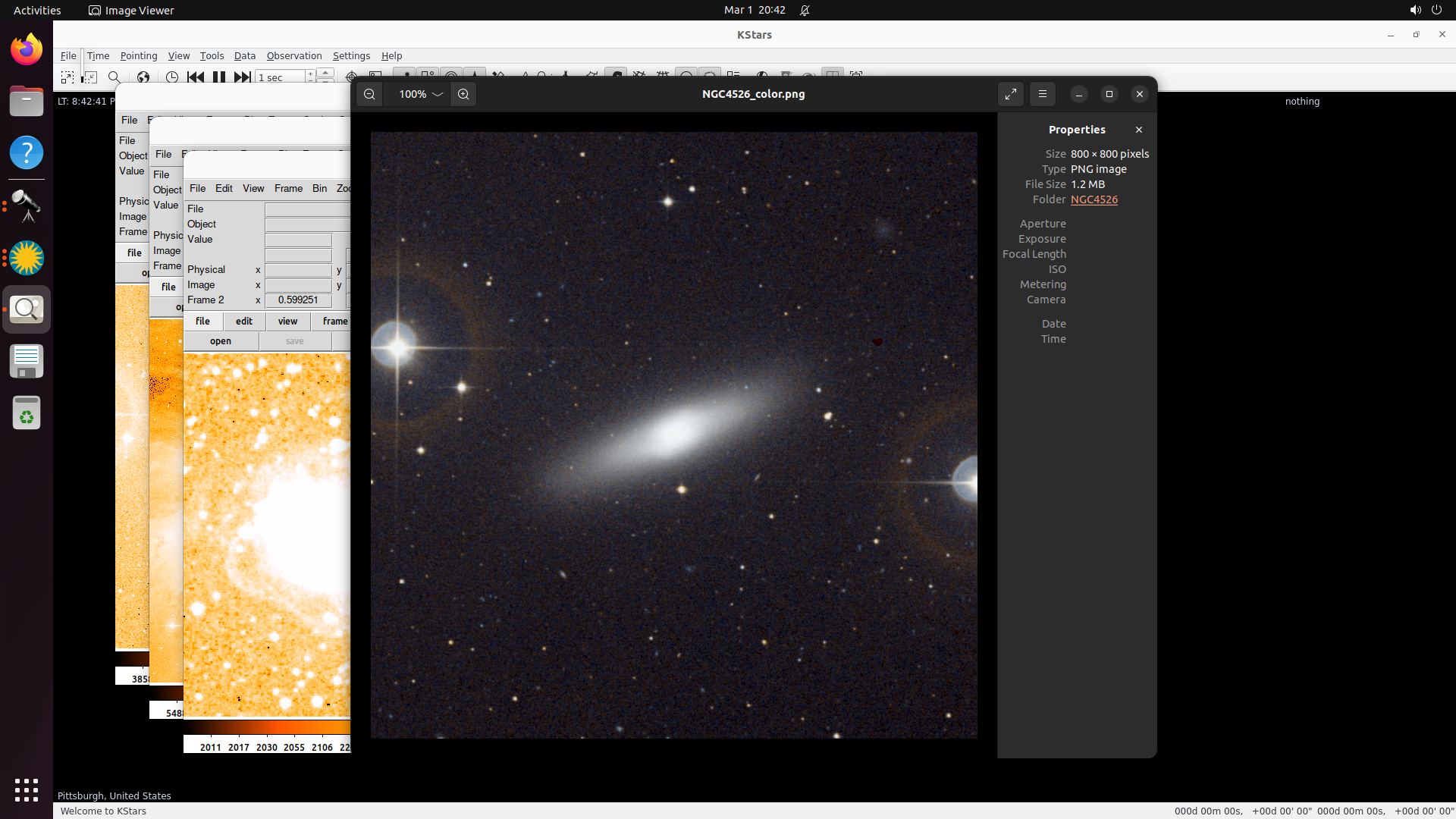Close the Properties side panel

tap(1138, 130)
